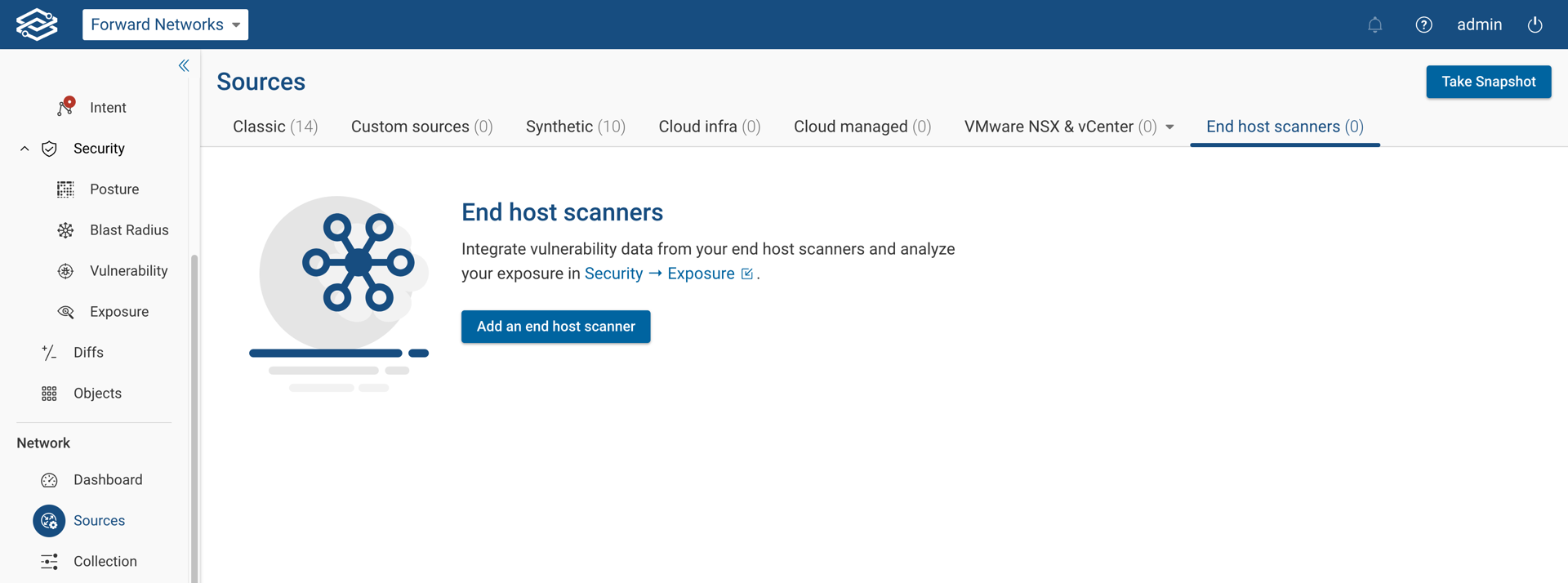This screenshot has height=583, width=1568.
Task: Select Sources in the sidebar
Action: [x=99, y=521]
